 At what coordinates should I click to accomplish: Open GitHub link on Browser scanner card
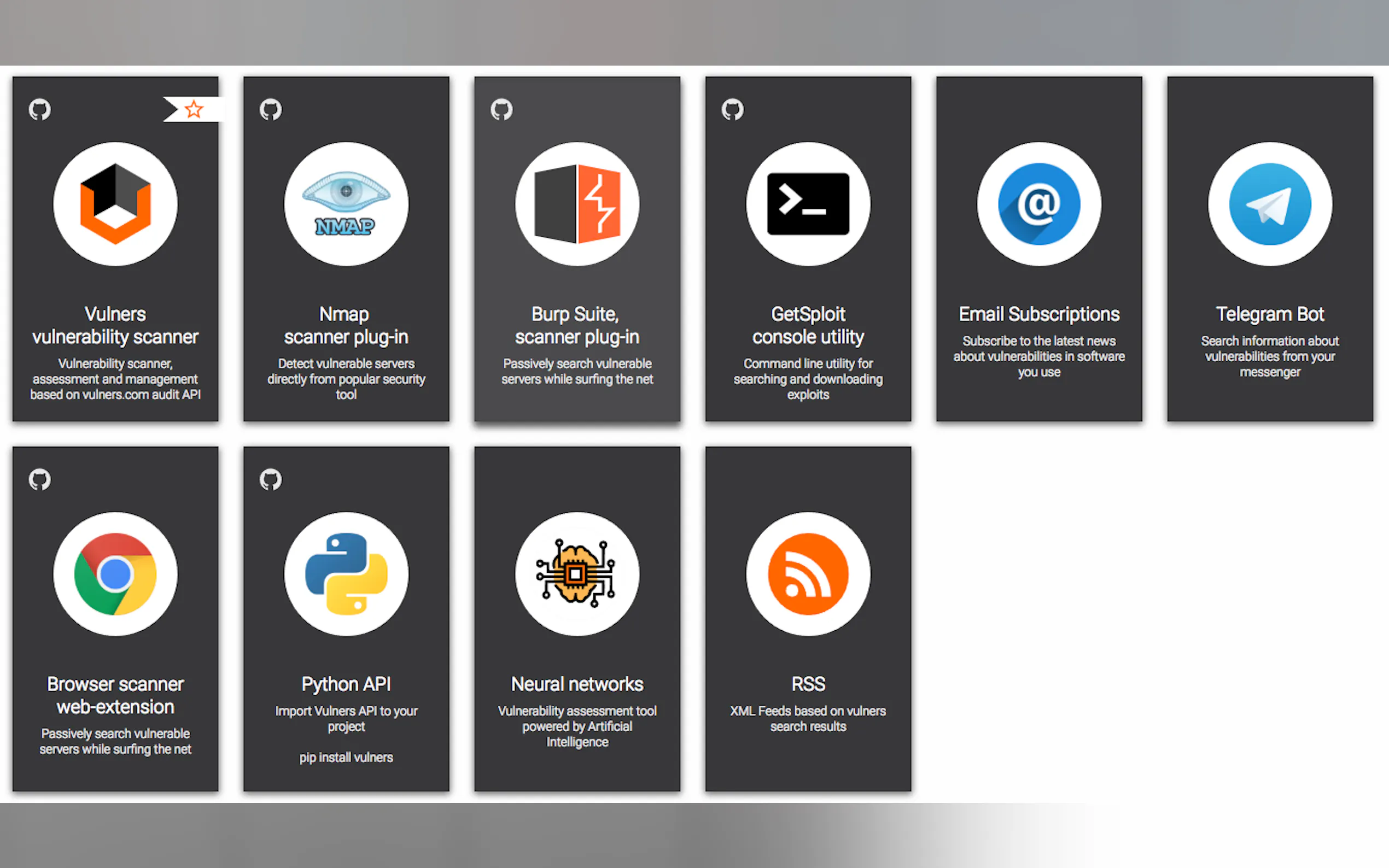point(39,479)
